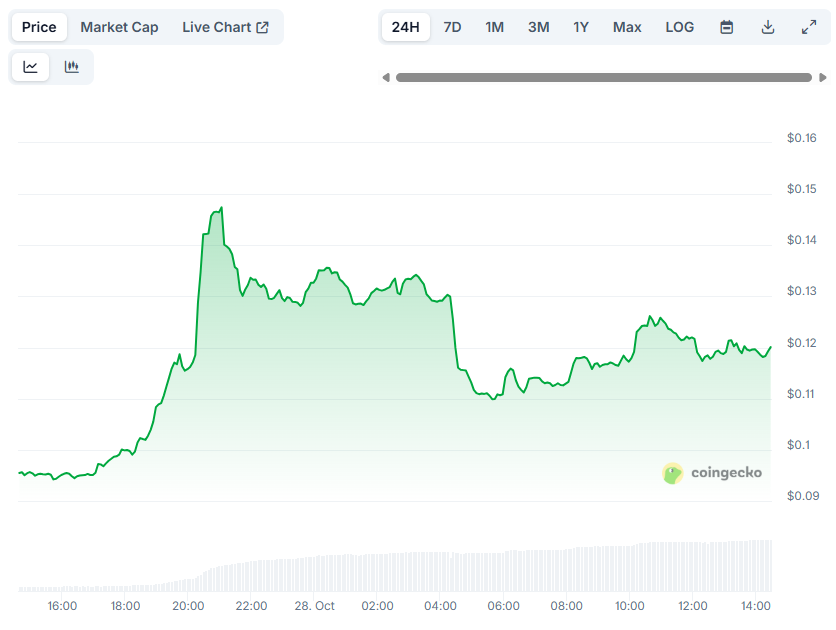Toggle LOG scale on the chart
The width and height of the screenshot is (836, 630).
[680, 27]
